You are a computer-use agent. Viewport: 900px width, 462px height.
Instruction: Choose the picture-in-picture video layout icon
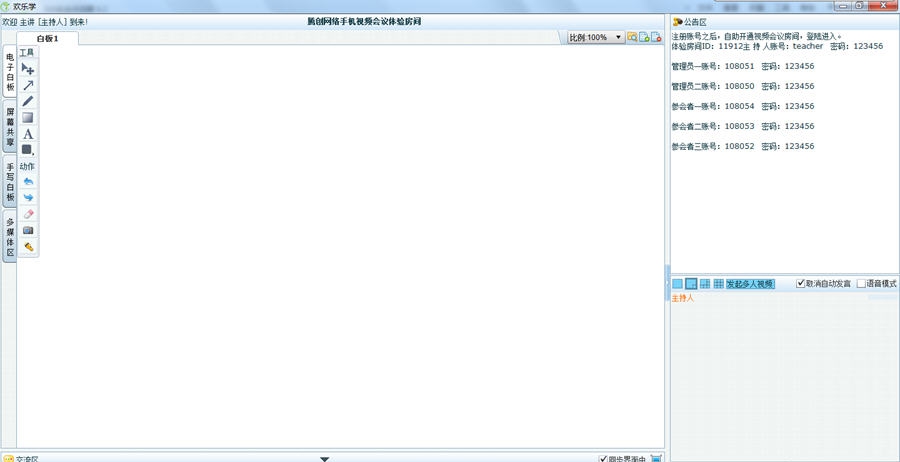coord(692,284)
